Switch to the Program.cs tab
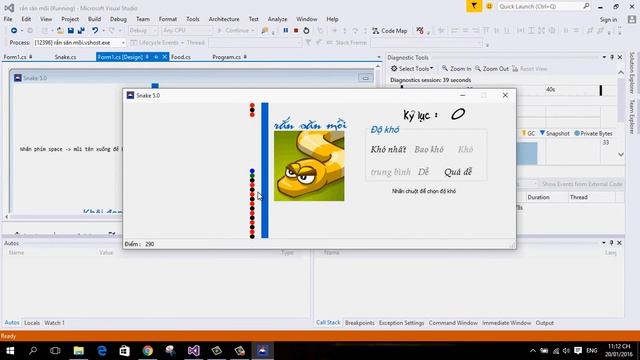This screenshot has width=640, height=360. click(227, 57)
